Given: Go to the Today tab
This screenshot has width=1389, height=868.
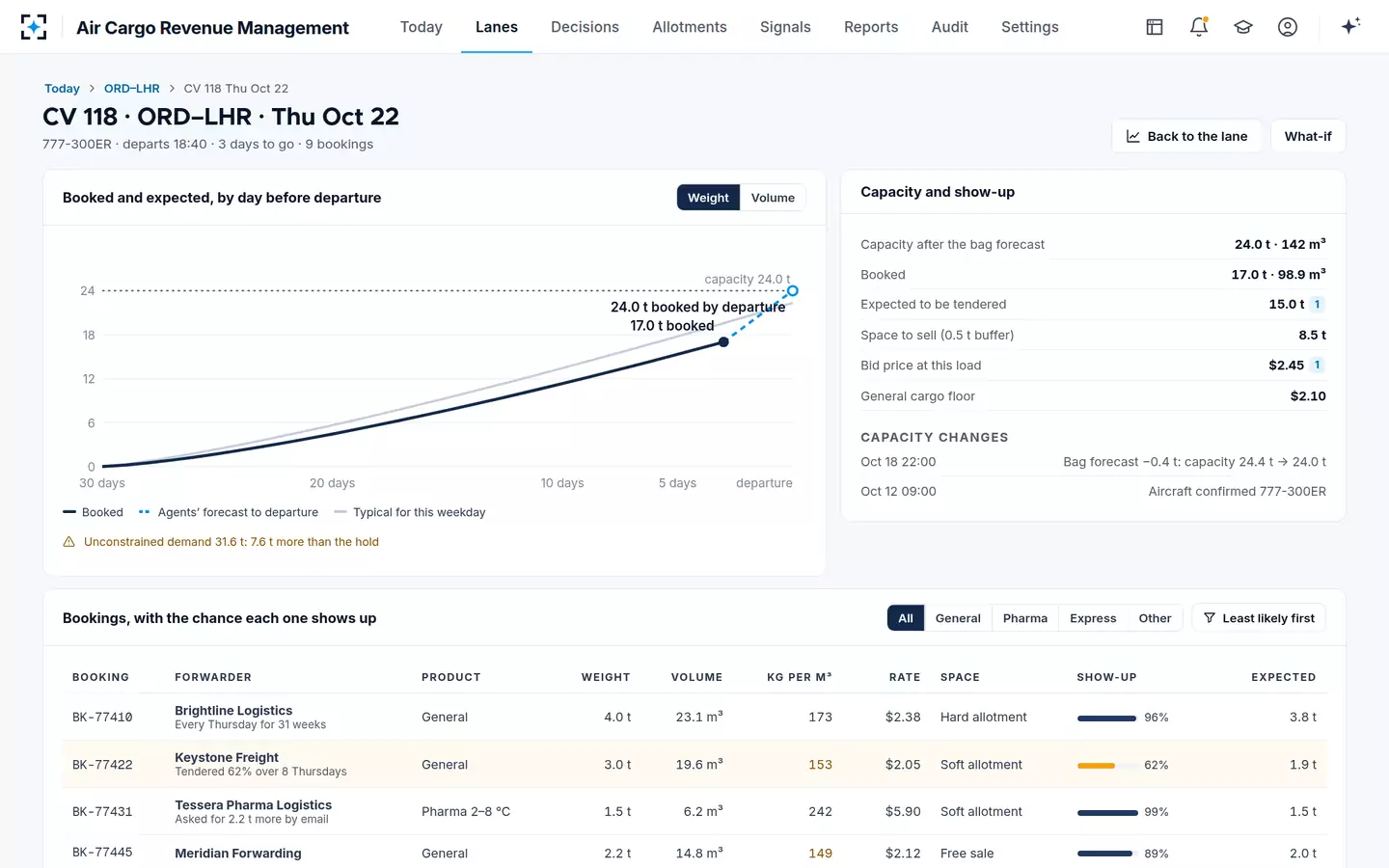Looking at the screenshot, I should pos(422,27).
